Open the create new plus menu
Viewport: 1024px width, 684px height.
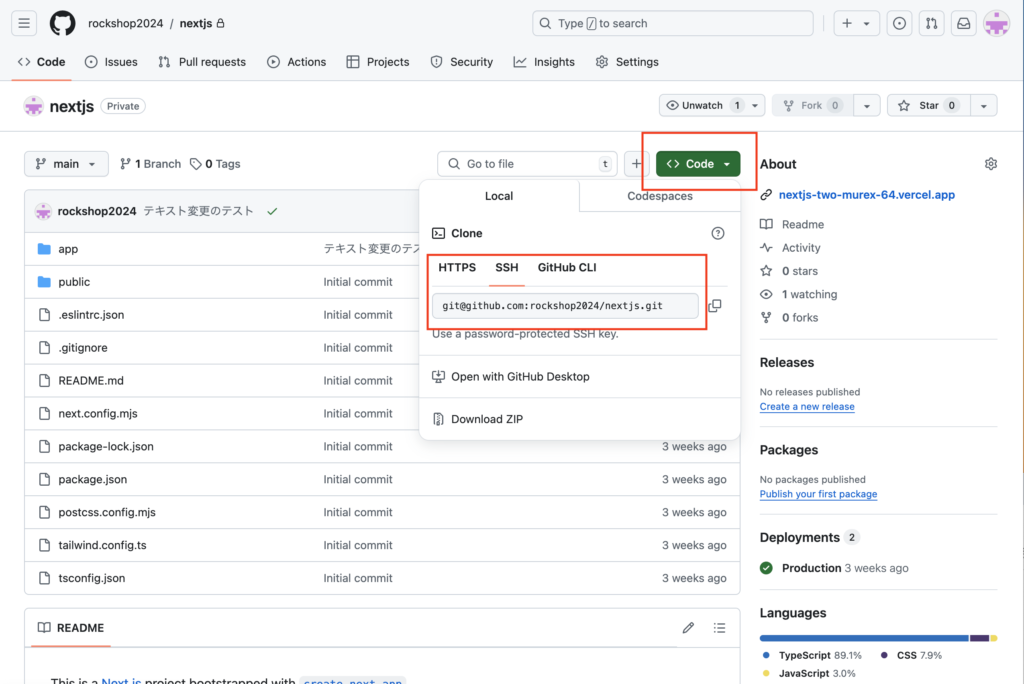[x=856, y=24]
